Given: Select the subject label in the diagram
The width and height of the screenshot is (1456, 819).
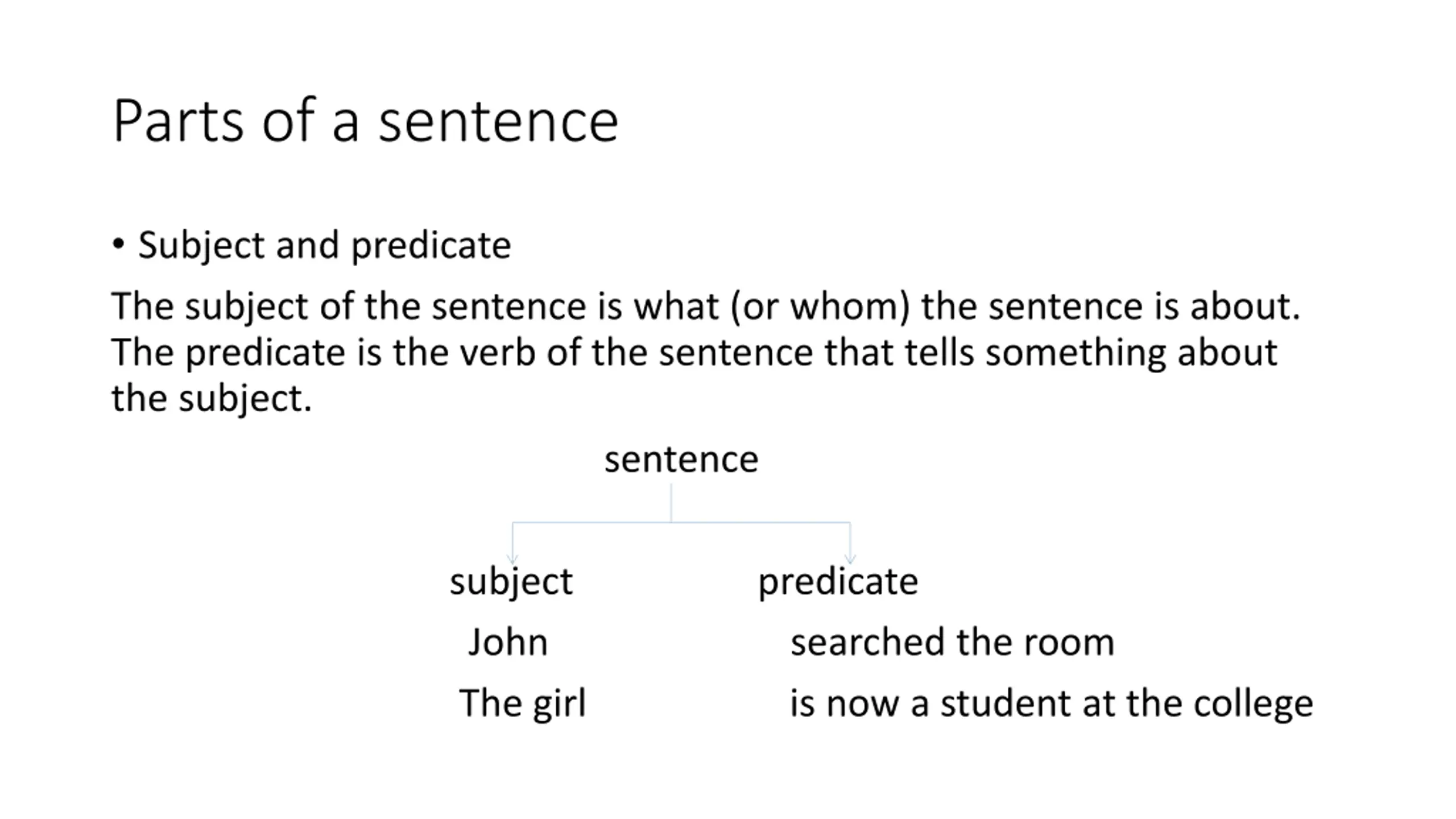Looking at the screenshot, I should pyautogui.click(x=511, y=582).
